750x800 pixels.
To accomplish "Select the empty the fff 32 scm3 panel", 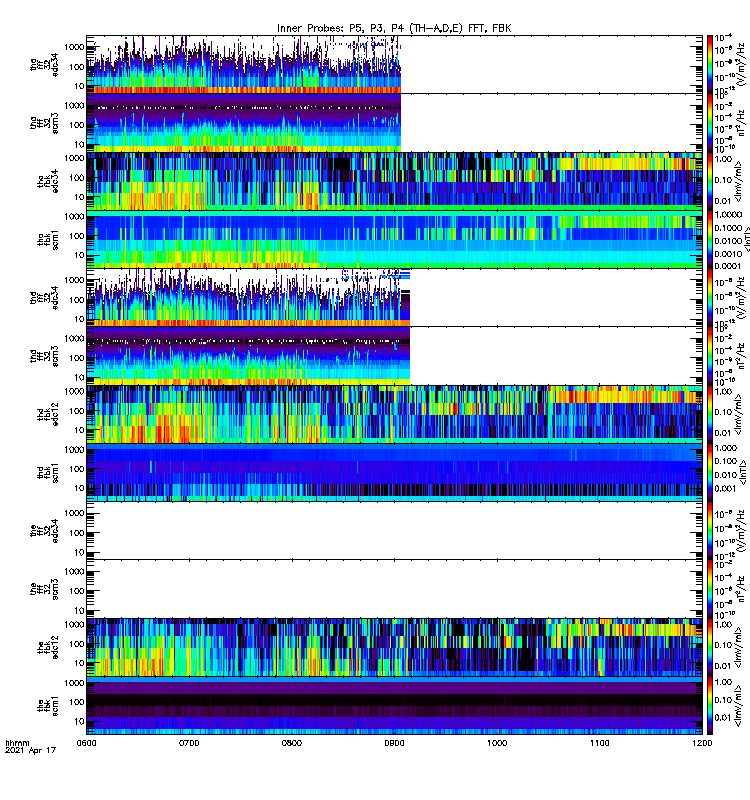I will point(394,588).
